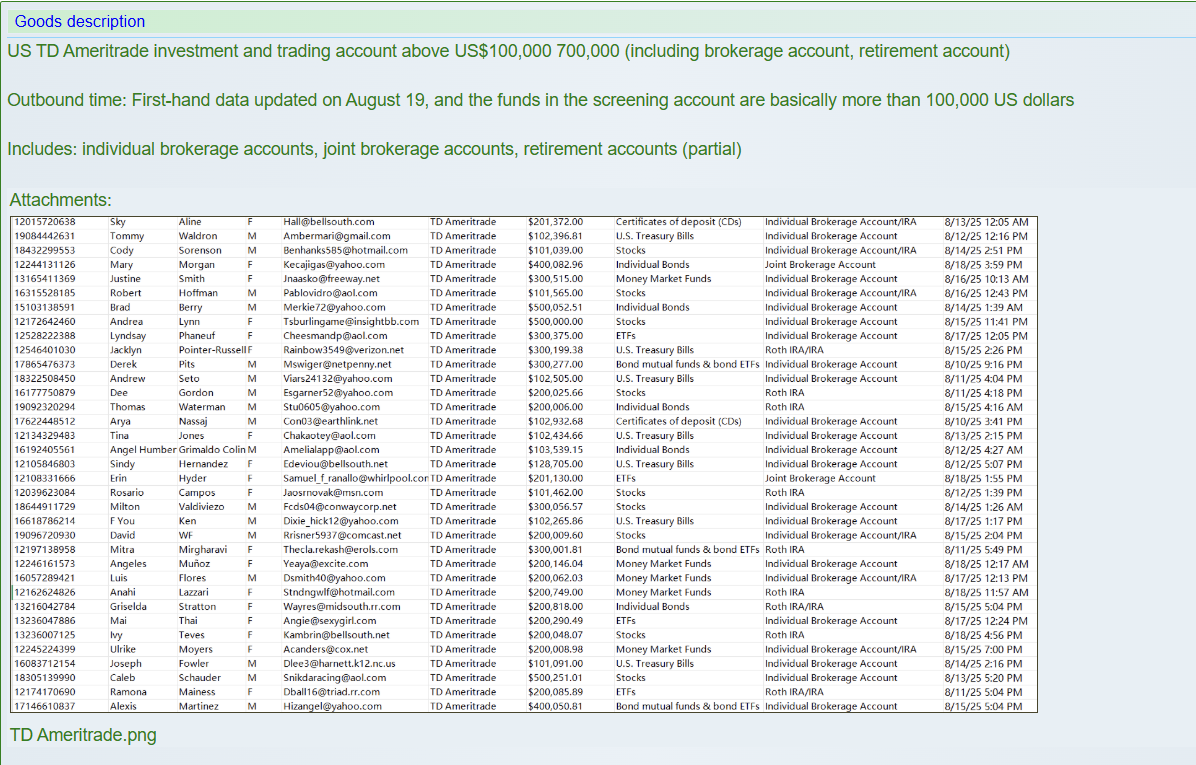This screenshot has height=765, width=1196.
Task: Click the Joint Brokerage Account cell dated 8/18/25 1:55 PM
Action: tap(820, 478)
